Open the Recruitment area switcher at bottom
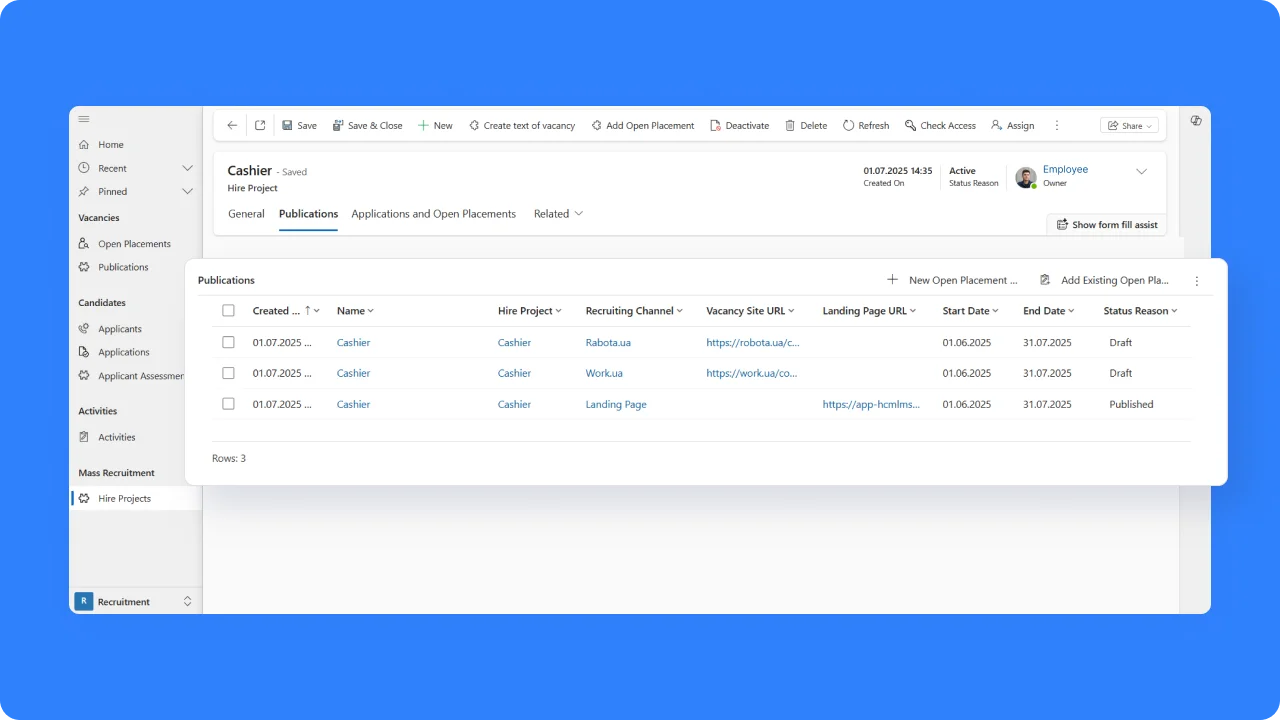Image resolution: width=1280 pixels, height=720 pixels. (x=134, y=601)
